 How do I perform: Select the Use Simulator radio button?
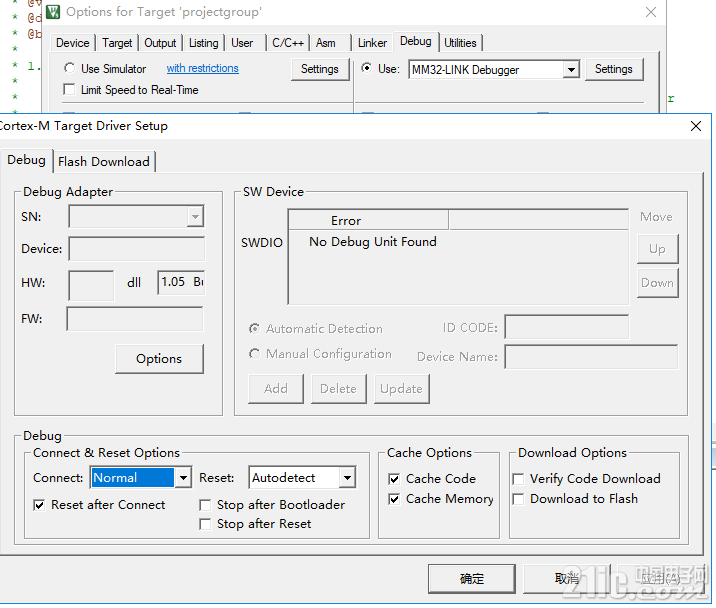click(x=69, y=68)
